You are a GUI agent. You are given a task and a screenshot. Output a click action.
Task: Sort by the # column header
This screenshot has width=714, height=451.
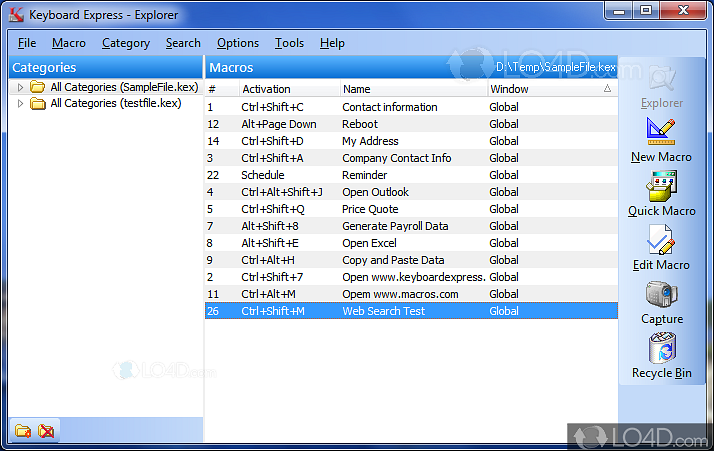(222, 89)
